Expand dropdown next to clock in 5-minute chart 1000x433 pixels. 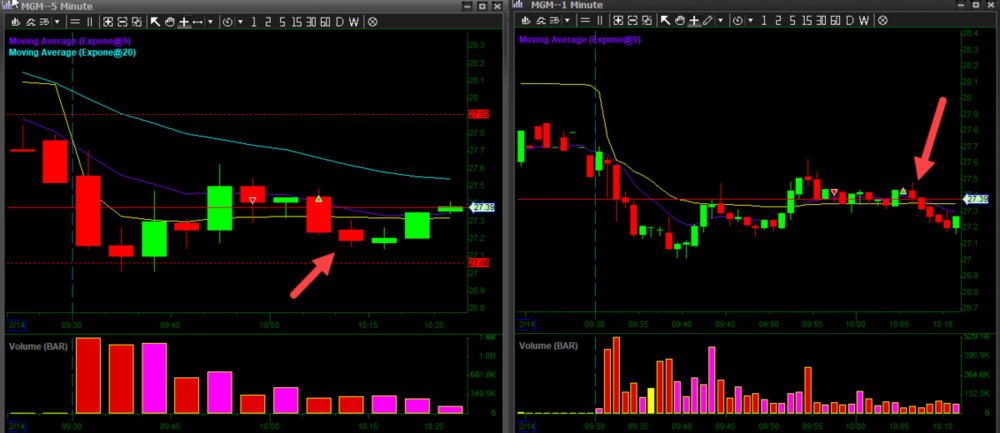[241, 21]
